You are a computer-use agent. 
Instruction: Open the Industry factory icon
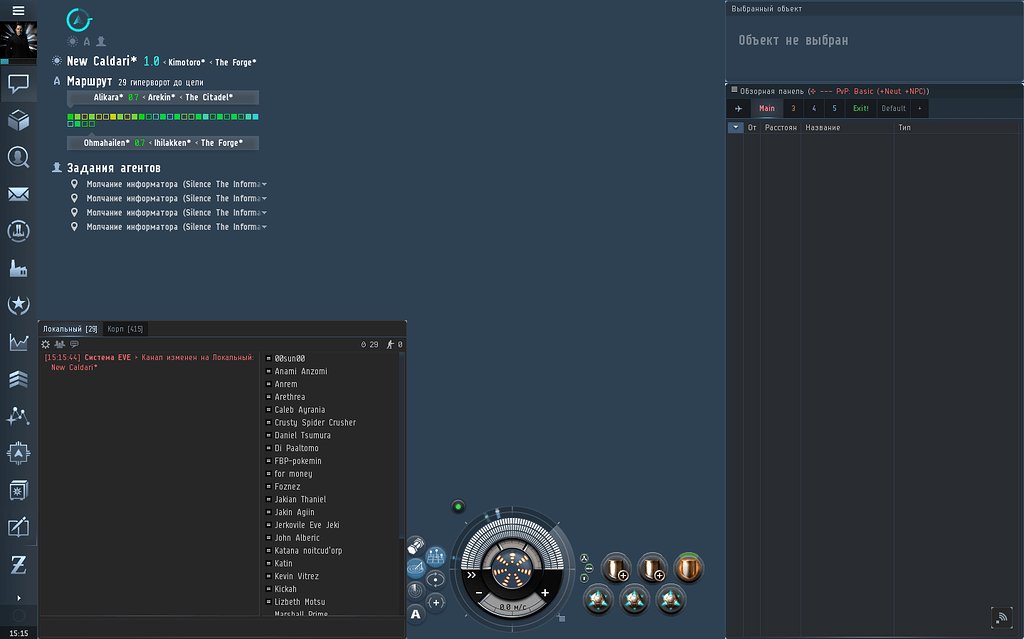[18, 268]
